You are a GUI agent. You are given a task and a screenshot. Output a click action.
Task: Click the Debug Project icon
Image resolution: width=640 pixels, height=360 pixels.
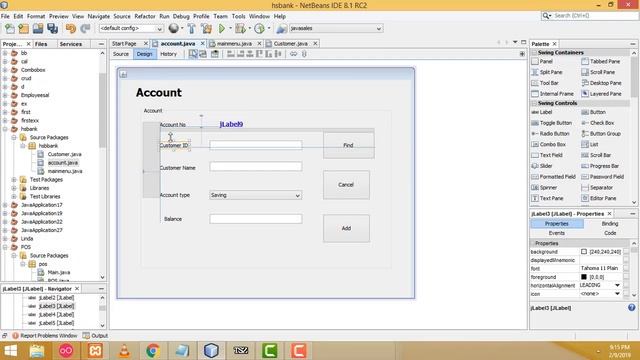coord(240,28)
